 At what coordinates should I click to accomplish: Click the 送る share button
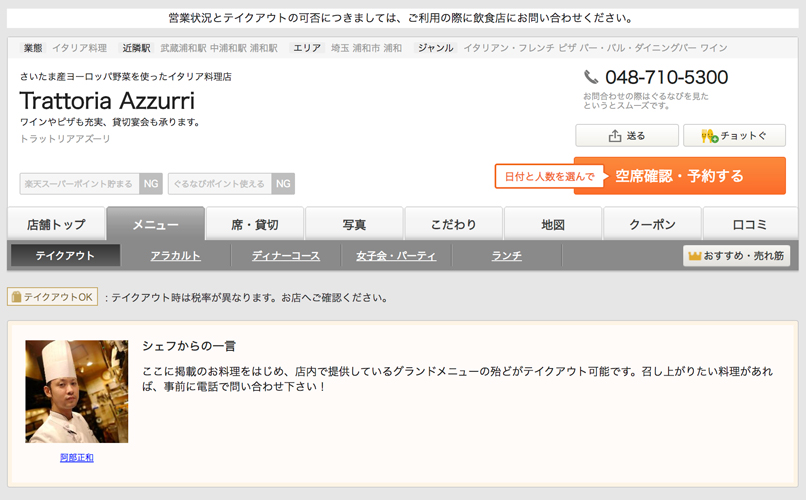click(627, 136)
